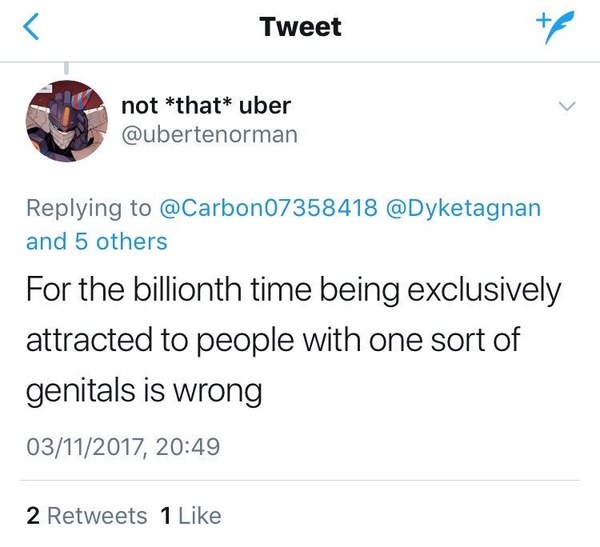Show the "and 5 others" recipients
The width and height of the screenshot is (600, 547).
[96, 241]
